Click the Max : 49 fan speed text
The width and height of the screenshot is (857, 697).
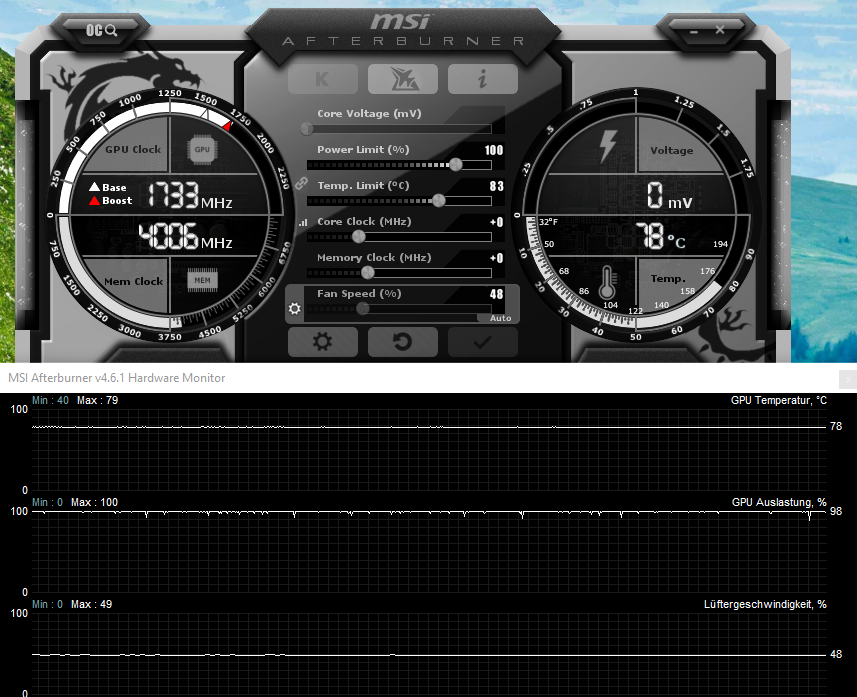click(x=91, y=605)
